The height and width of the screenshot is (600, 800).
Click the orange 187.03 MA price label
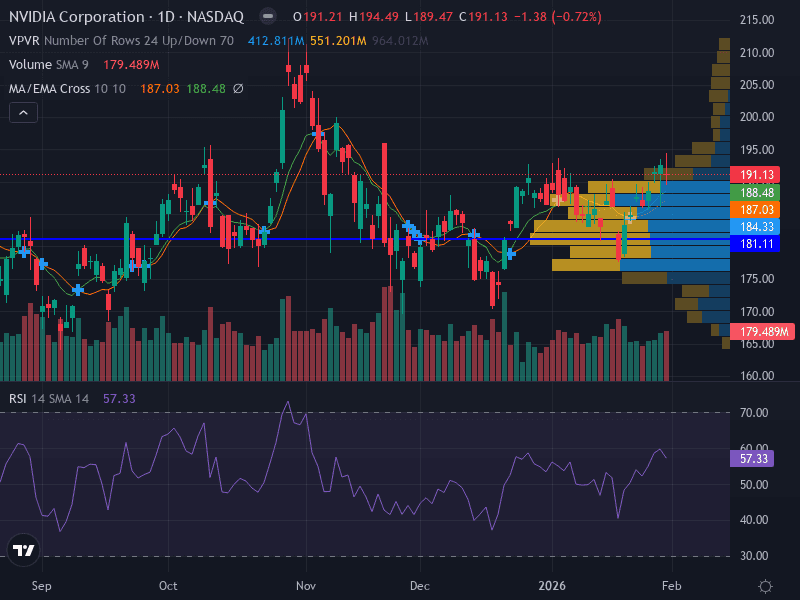[x=756, y=209]
